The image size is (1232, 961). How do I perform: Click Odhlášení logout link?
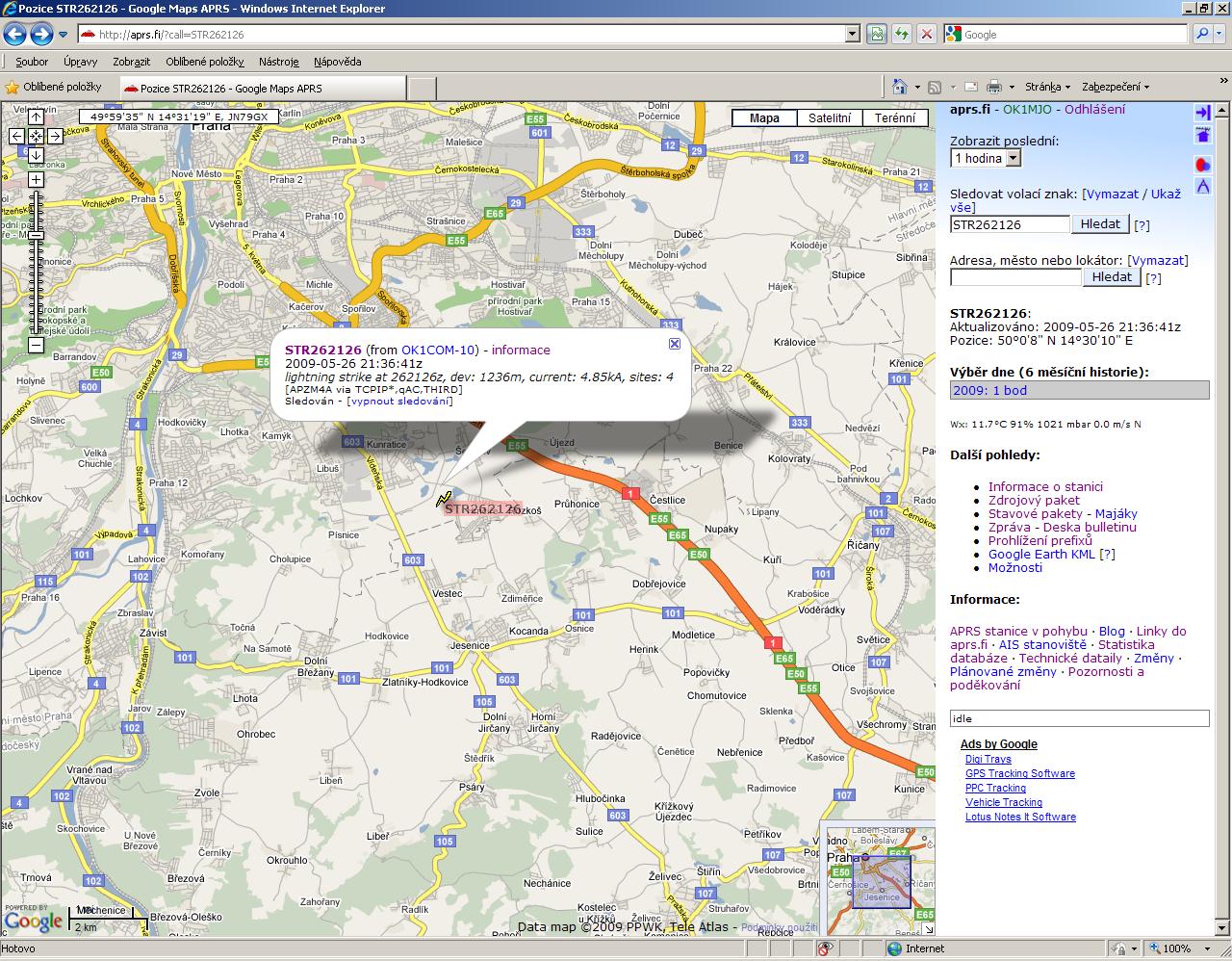point(1094,109)
